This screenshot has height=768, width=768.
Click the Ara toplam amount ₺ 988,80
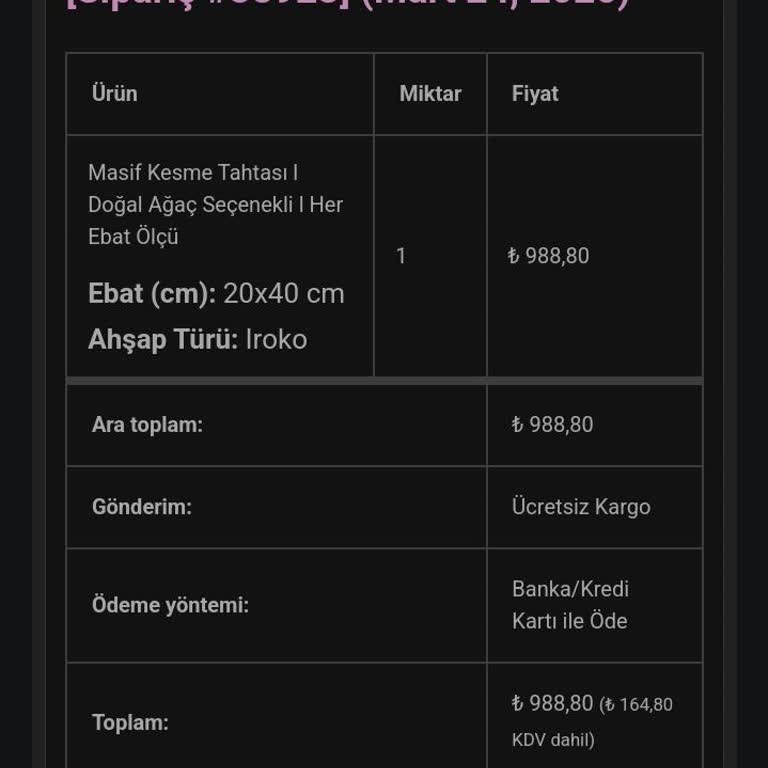[x=553, y=425]
